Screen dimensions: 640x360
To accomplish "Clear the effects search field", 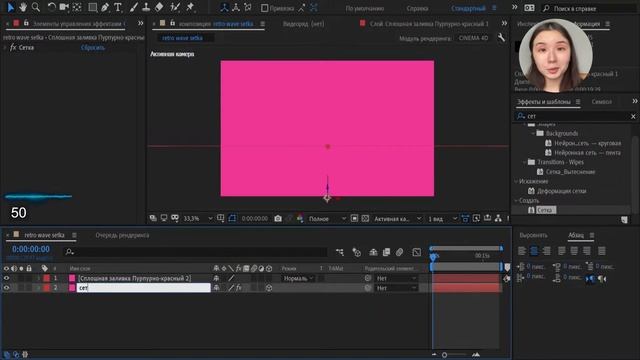I will (633, 116).
